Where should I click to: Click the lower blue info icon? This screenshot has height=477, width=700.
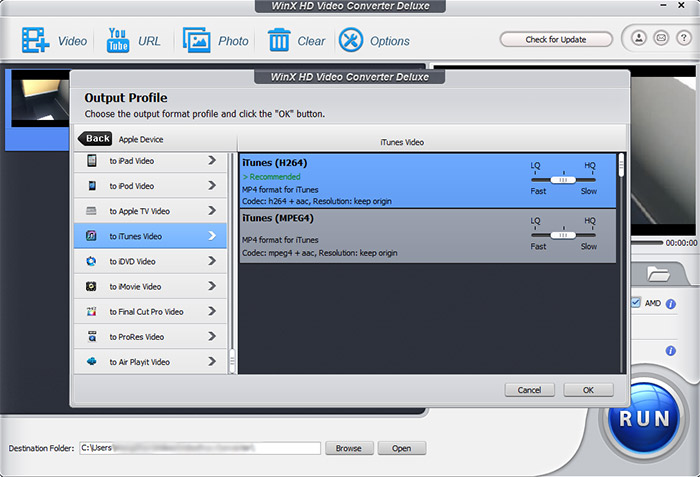(x=671, y=351)
